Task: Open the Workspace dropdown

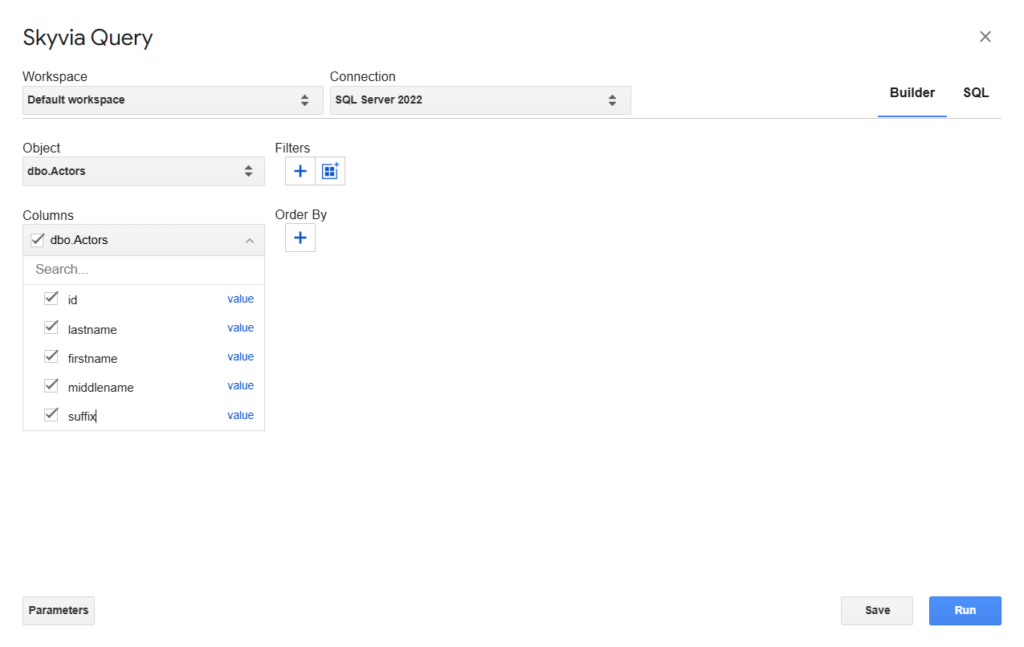Action: click(168, 100)
